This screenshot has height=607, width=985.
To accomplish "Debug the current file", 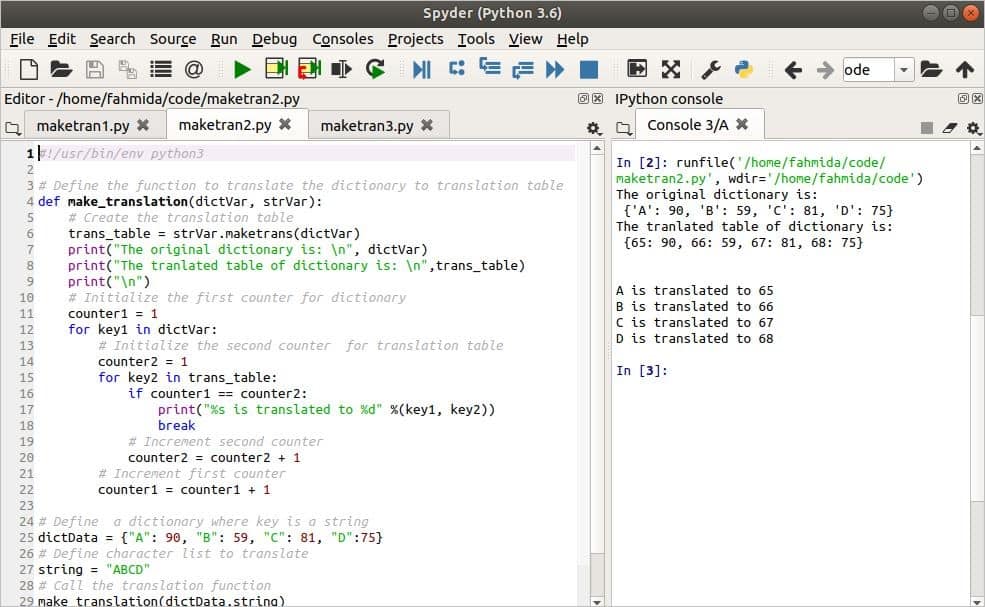I will coord(420,70).
